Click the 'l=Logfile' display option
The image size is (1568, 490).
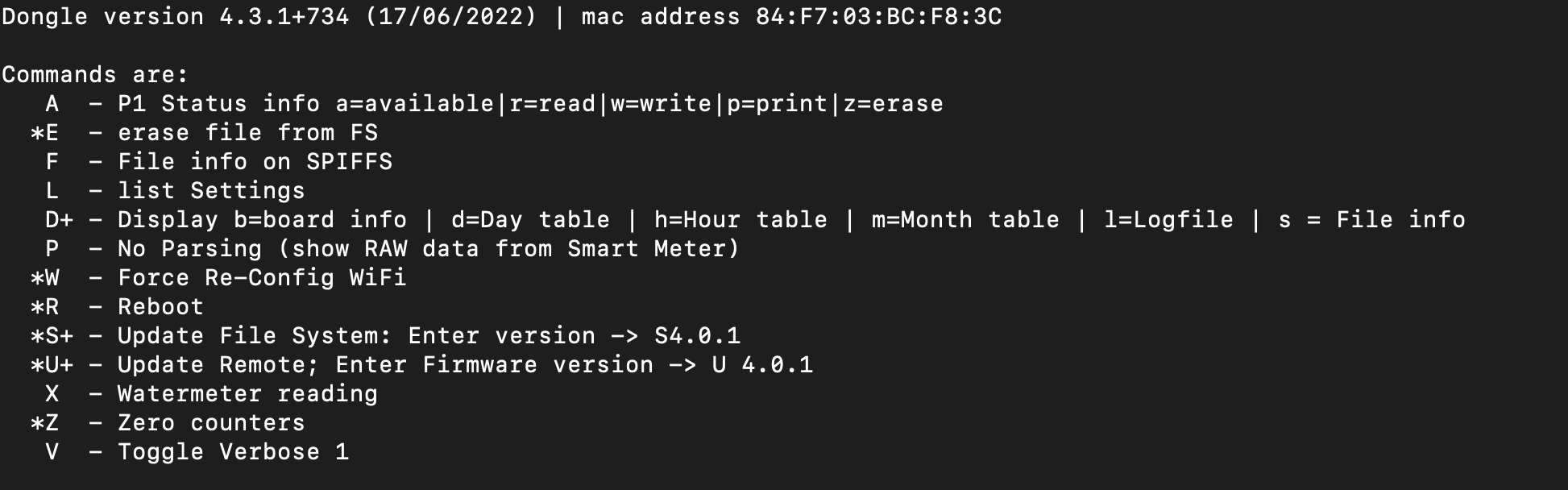[x=1168, y=220]
